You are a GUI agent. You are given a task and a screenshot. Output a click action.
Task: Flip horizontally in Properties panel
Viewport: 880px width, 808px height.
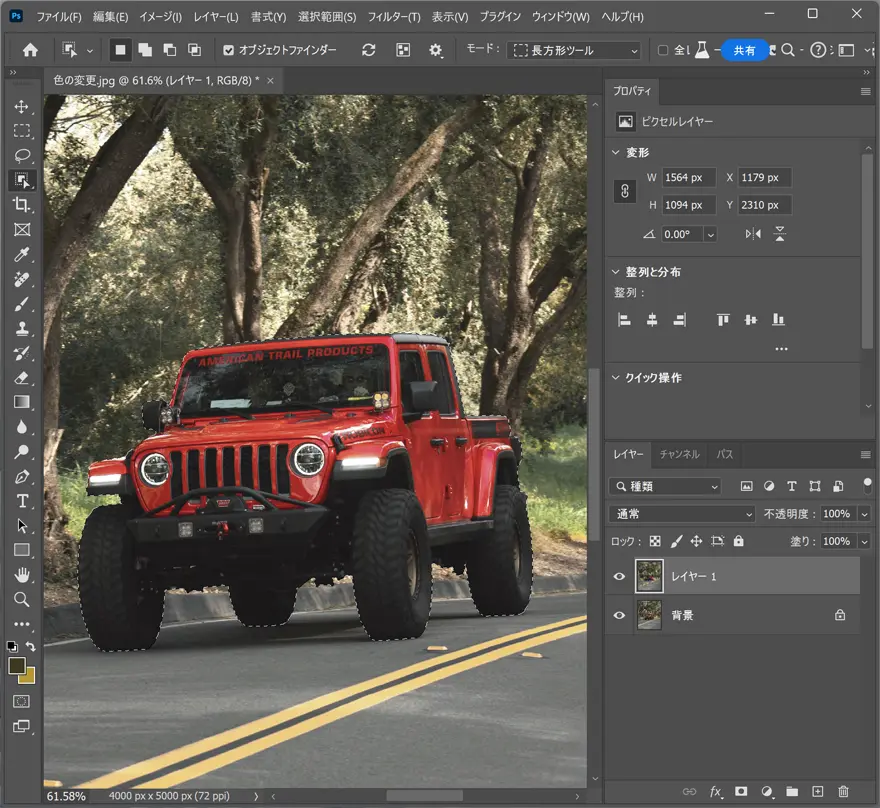(x=753, y=234)
